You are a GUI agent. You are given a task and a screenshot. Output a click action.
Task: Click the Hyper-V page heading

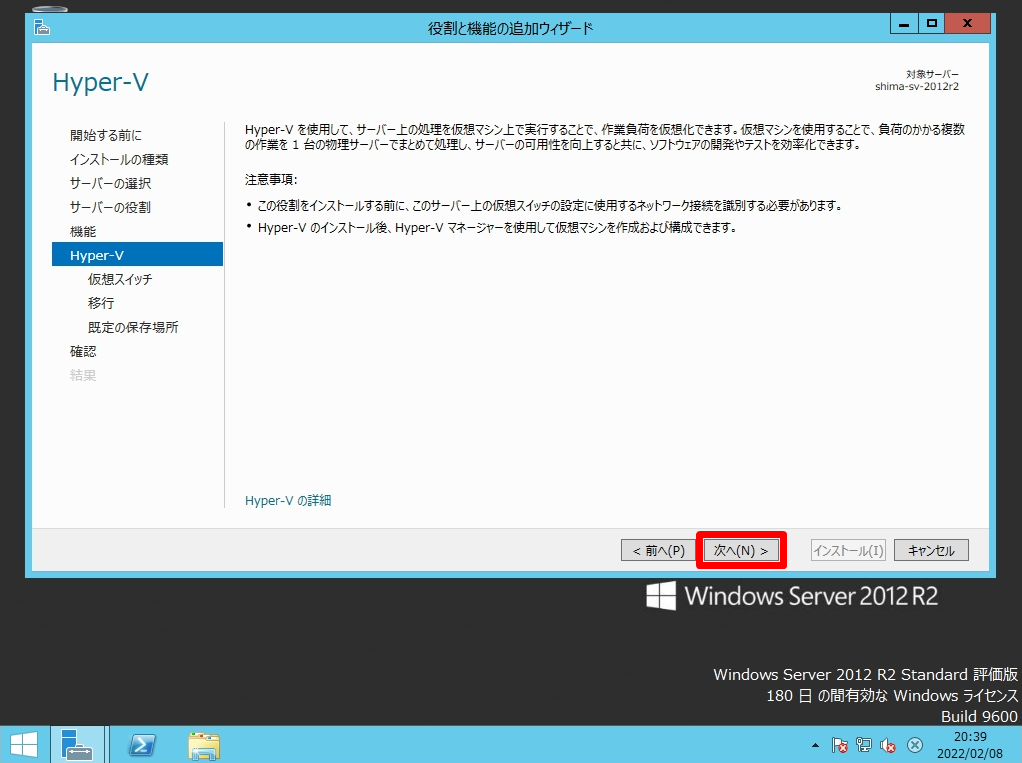pos(100,82)
